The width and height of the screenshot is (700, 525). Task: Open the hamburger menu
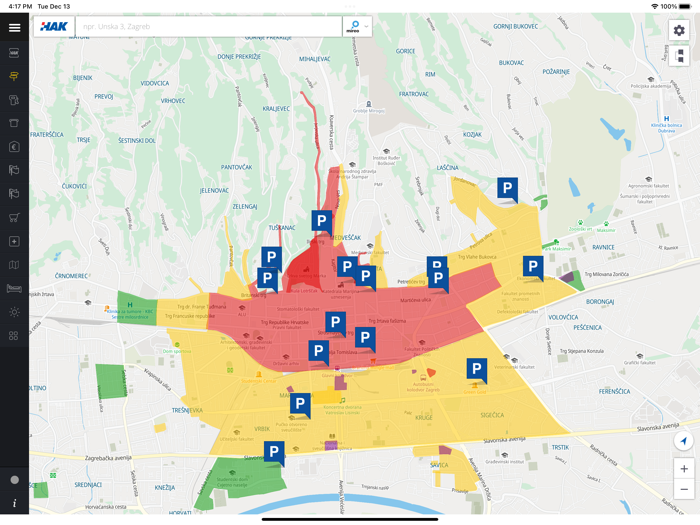pyautogui.click(x=14, y=28)
